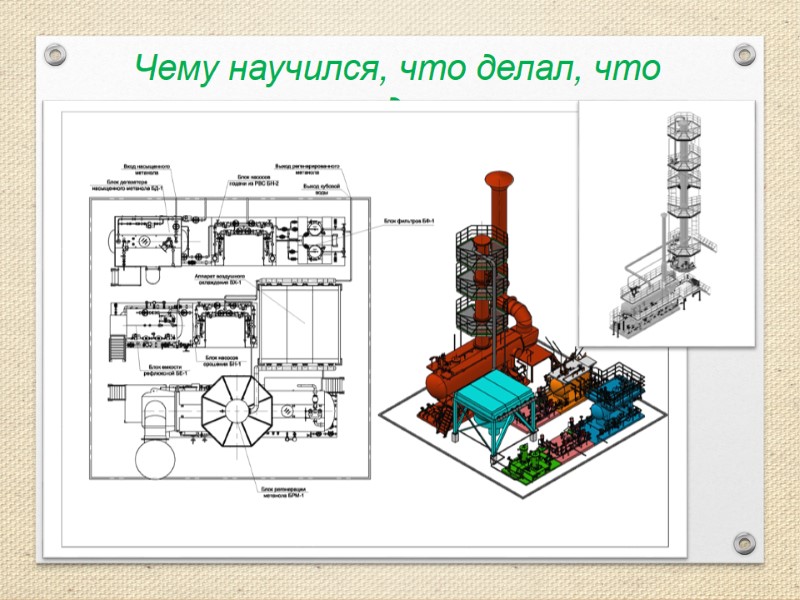Screen dimensions: 800x600
Task: Click the label "Блок емкости рефлюксной БЕ-1"
Action: coord(165,370)
